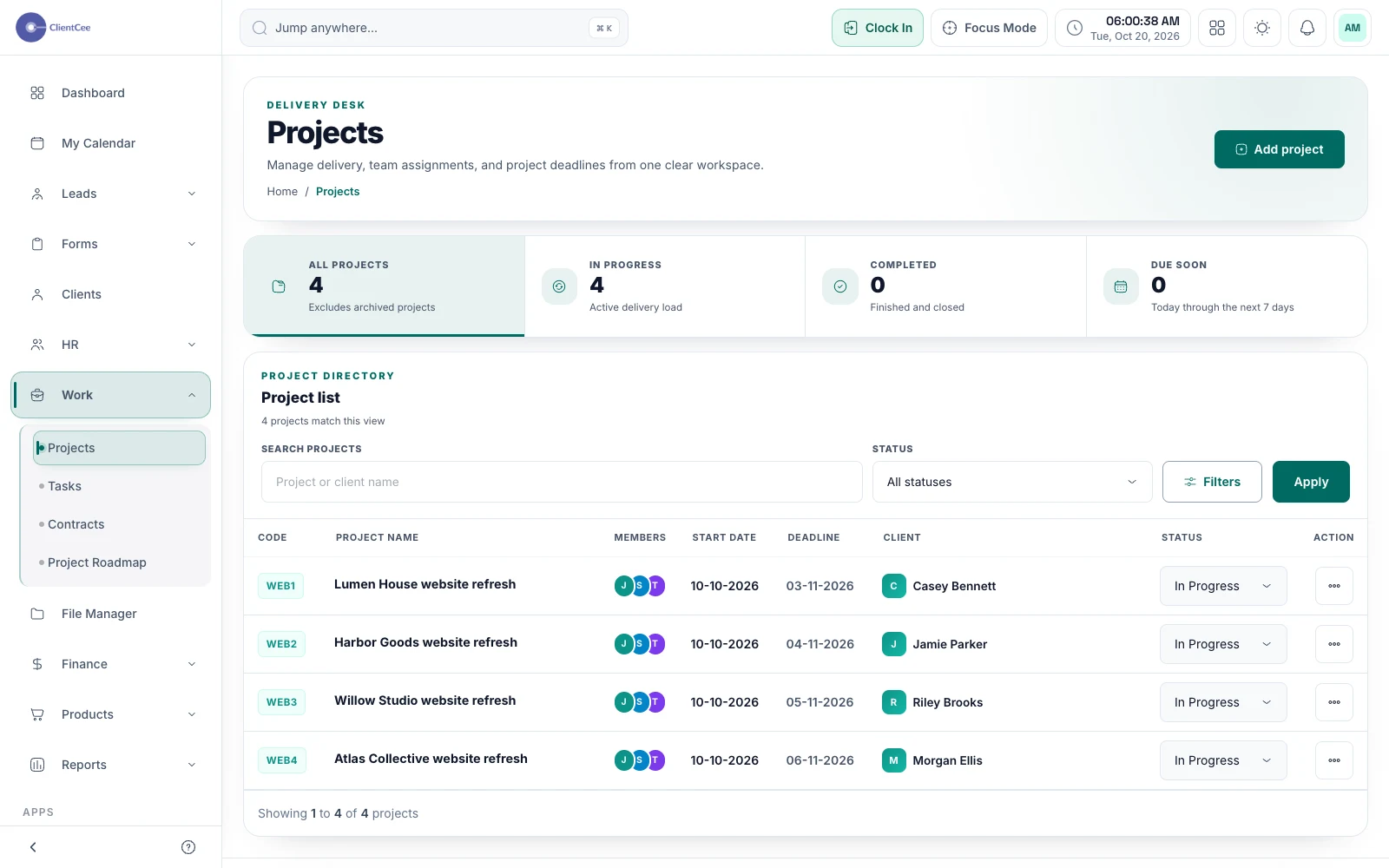
Task: Click the ClientCee logo
Action: coord(54,28)
